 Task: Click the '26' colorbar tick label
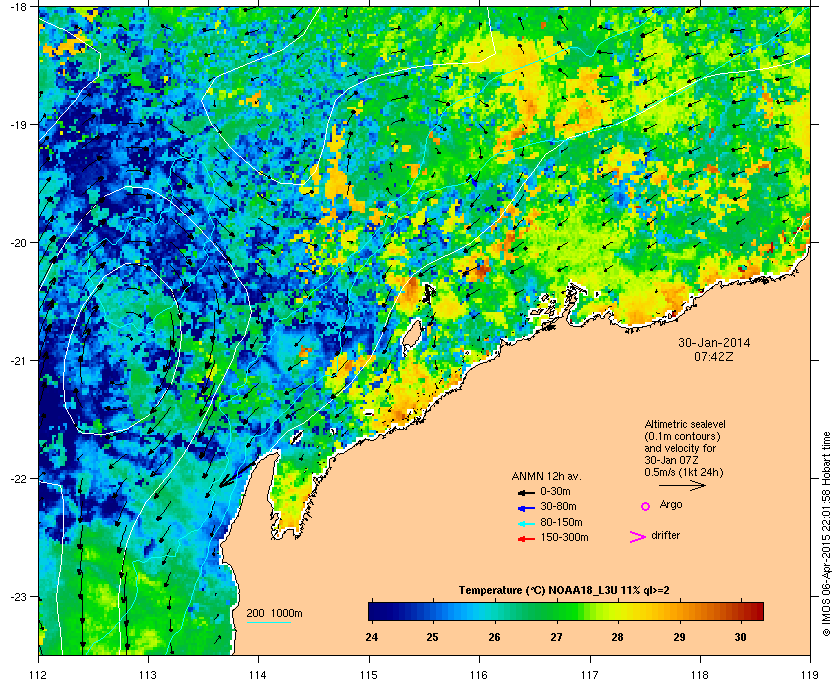click(494, 637)
